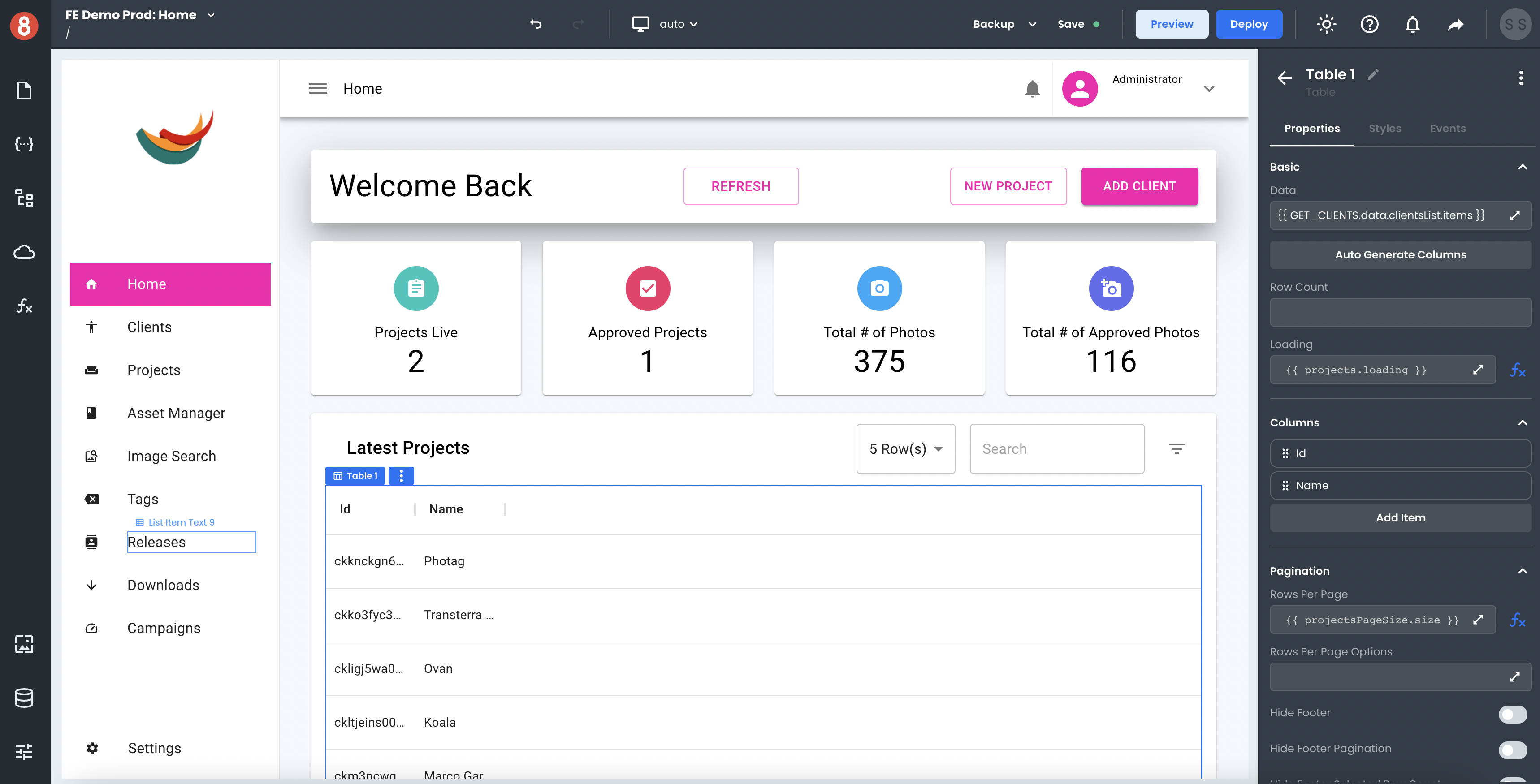
Task: Switch to the Styles tab
Action: 1385,128
